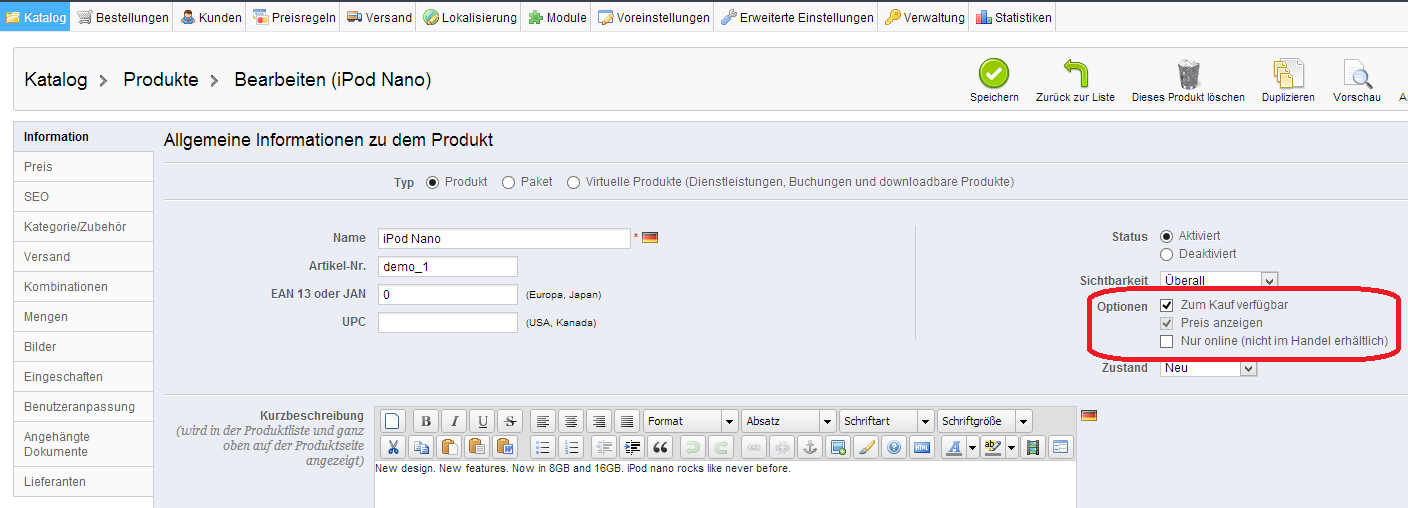This screenshot has height=508, width=1408.
Task: Click the Dieses Produkt löschen trash icon
Action: point(1188,73)
